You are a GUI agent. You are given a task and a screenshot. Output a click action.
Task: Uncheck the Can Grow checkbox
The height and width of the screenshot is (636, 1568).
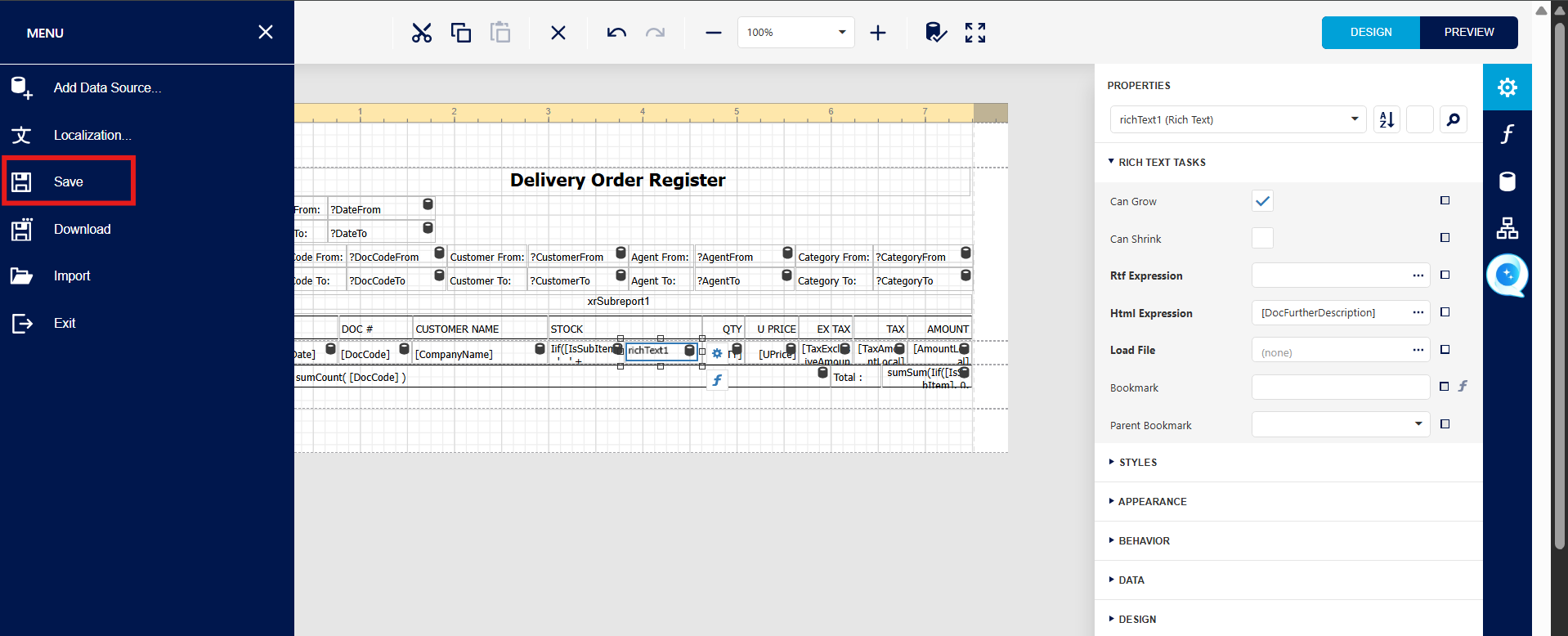(1262, 201)
